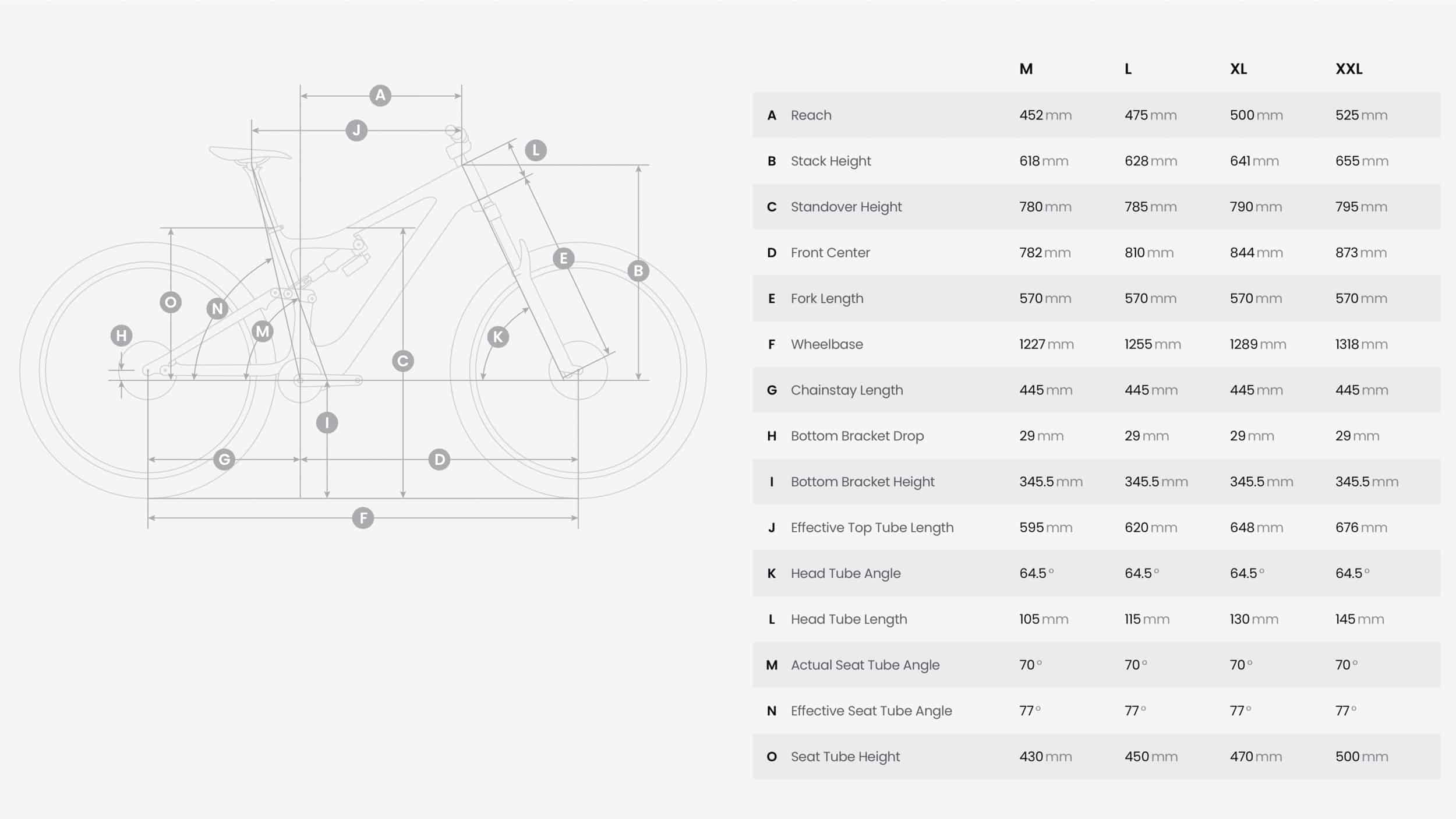Select the C standover height marker
Screen dimensions: 1456x819
402,361
